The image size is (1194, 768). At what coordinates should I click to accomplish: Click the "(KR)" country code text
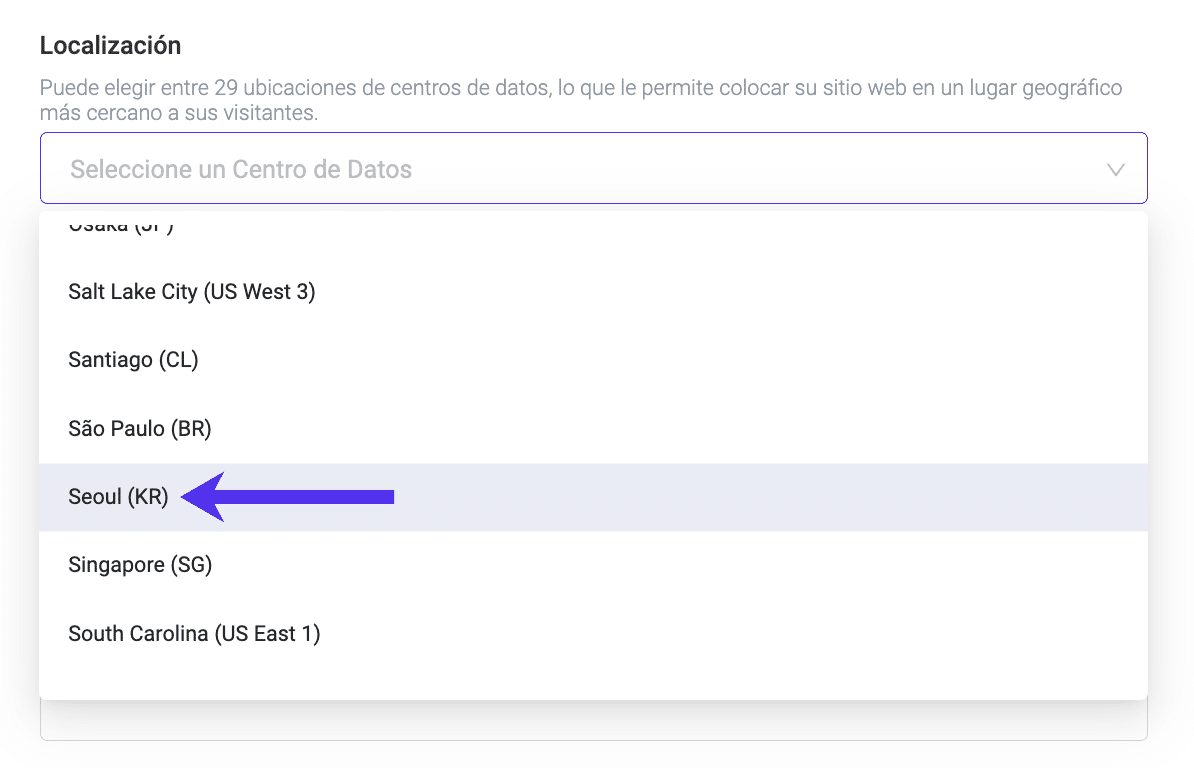(148, 497)
